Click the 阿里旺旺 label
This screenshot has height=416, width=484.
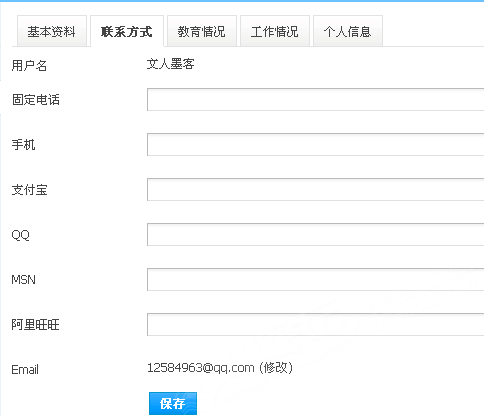pos(35,324)
